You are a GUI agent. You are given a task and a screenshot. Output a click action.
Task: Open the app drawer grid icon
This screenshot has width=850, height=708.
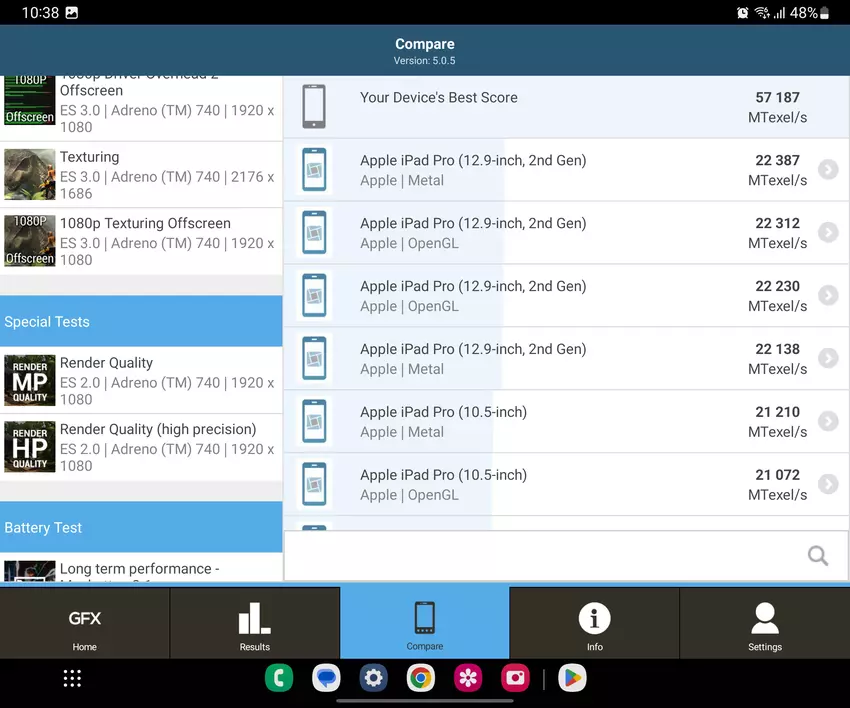pyautogui.click(x=72, y=679)
